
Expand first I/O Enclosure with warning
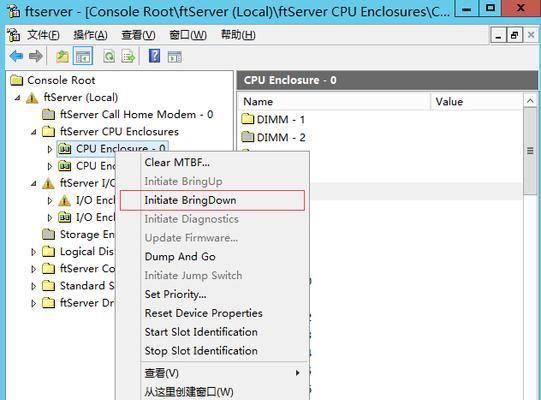pyautogui.click(x=50, y=201)
